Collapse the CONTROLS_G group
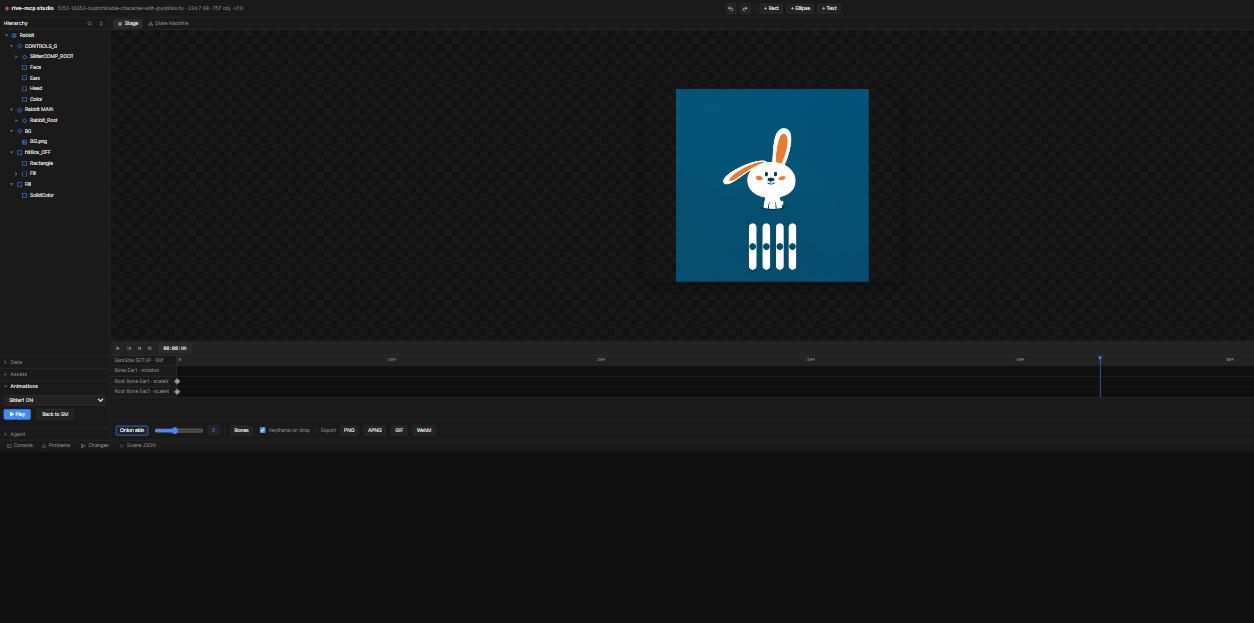 (x=11, y=46)
